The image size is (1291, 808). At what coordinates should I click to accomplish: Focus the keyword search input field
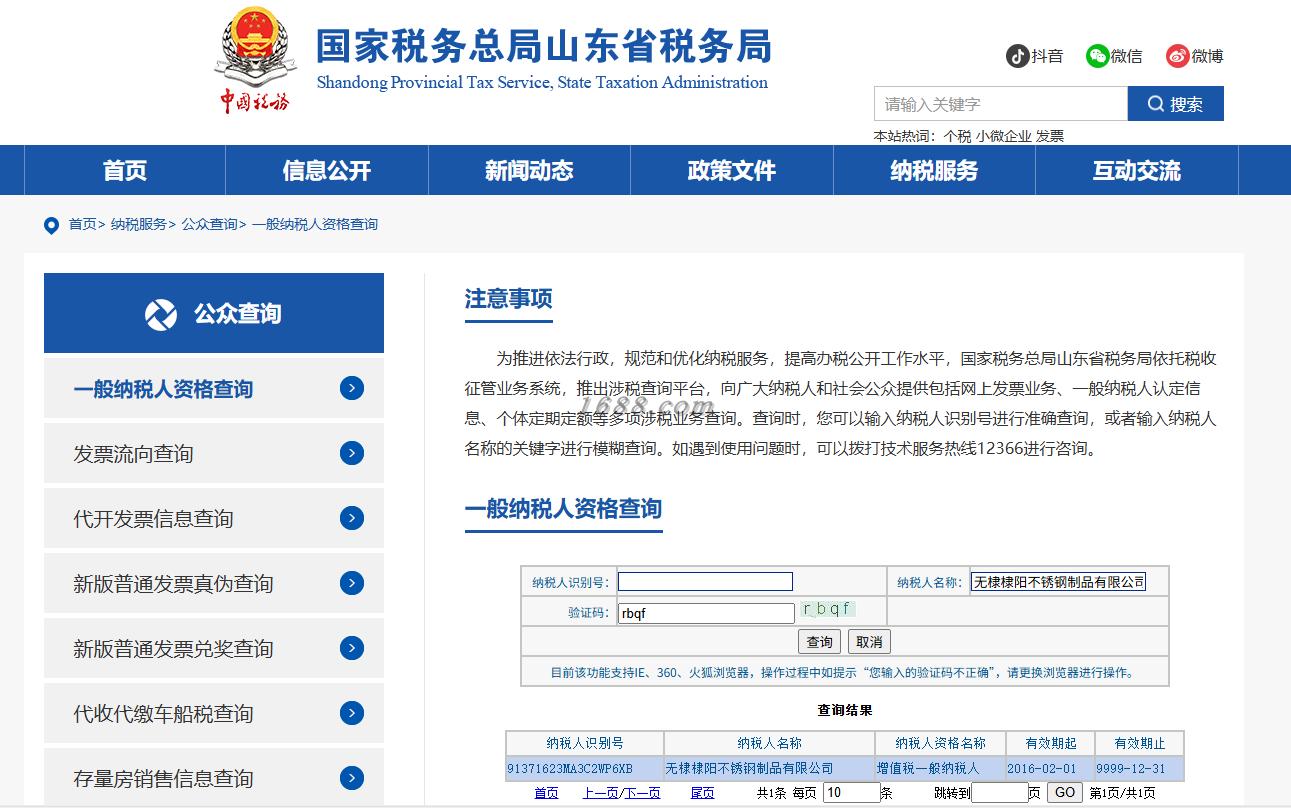click(1001, 104)
